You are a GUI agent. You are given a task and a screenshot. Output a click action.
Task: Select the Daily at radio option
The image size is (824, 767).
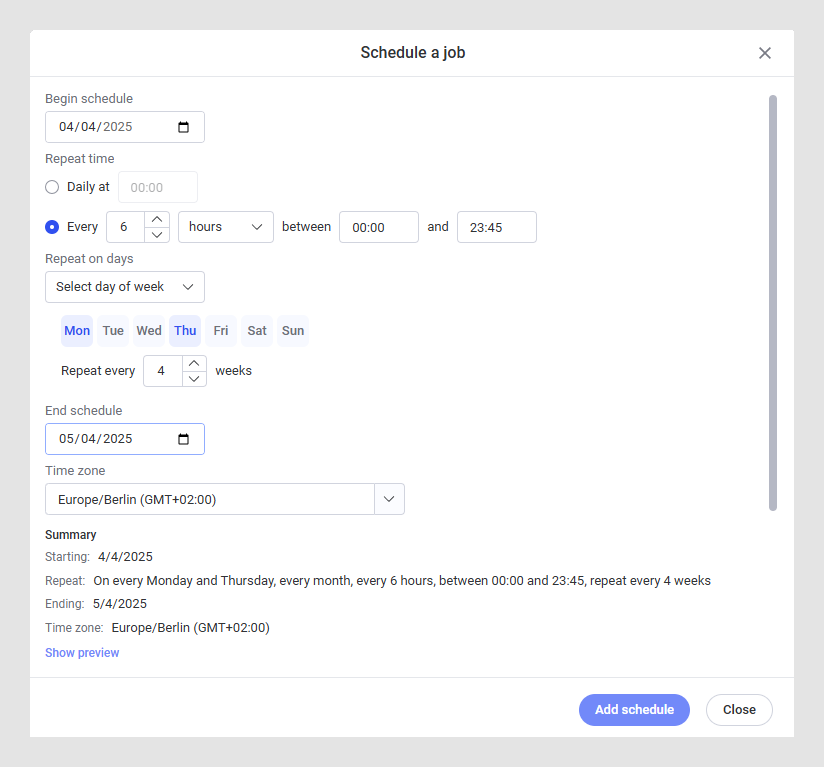[53, 187]
